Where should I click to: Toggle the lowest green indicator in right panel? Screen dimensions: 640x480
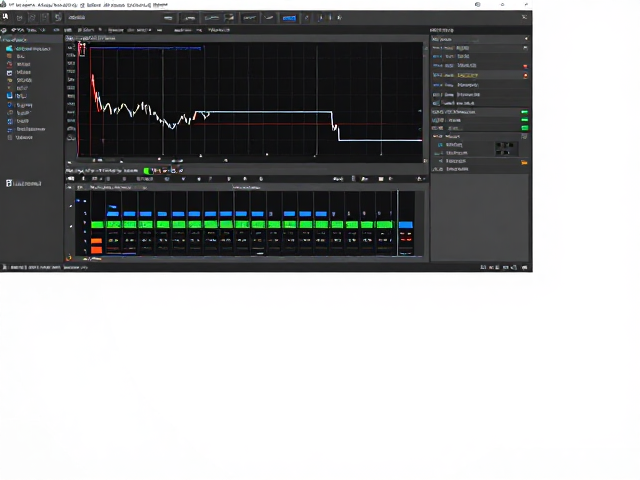pos(525,128)
